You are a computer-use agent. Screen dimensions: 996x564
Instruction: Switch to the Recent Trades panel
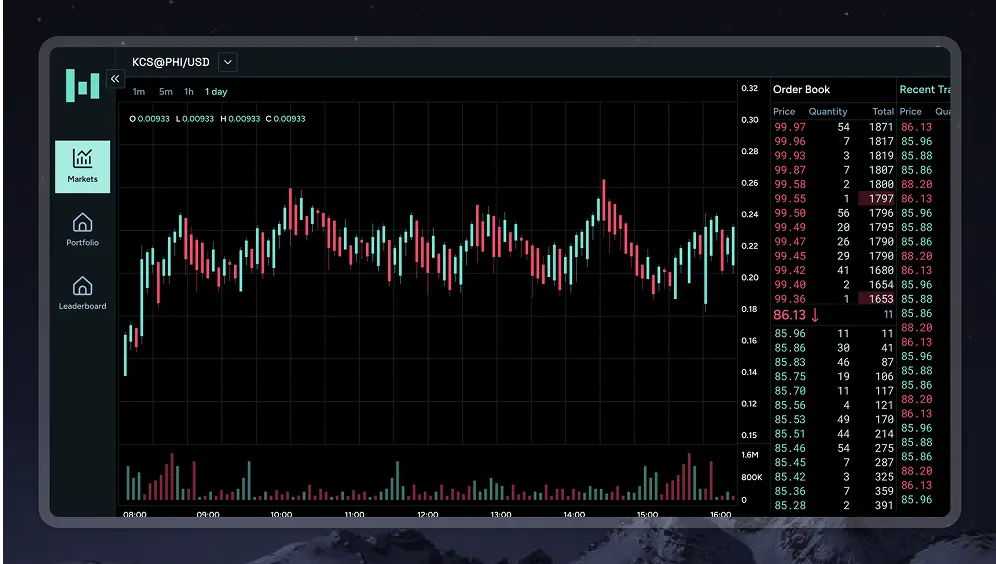click(x=924, y=90)
